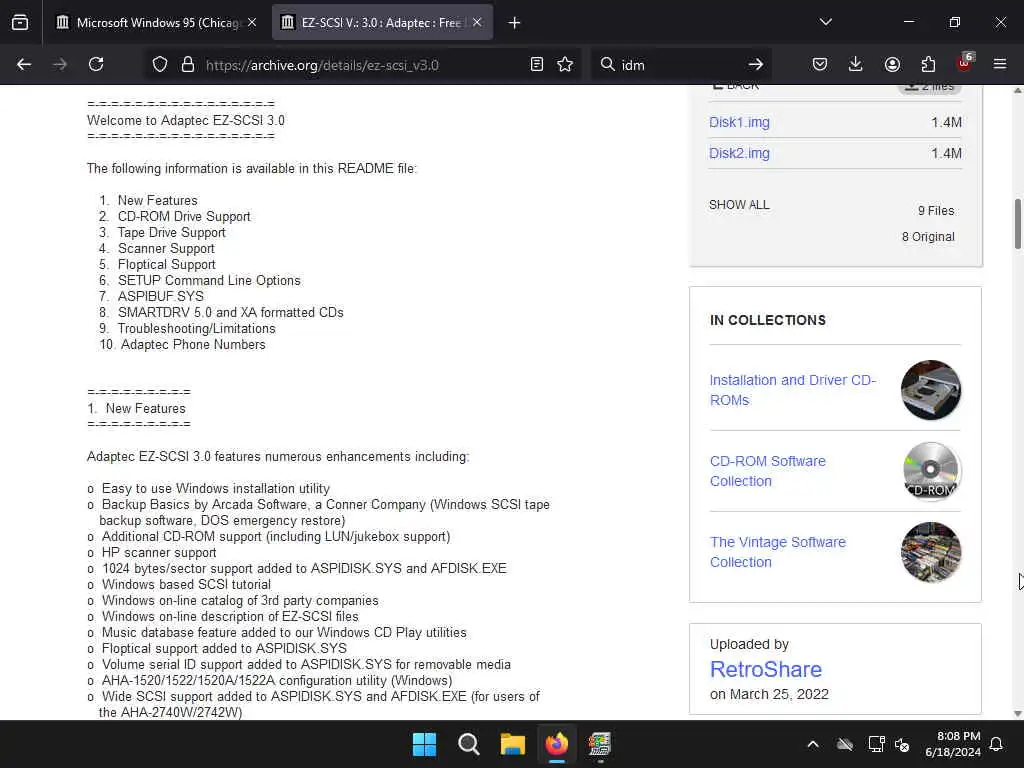Screen dimensions: 1024x768
Task: Click the page vertical scrollbar thumb
Action: 1017,223
